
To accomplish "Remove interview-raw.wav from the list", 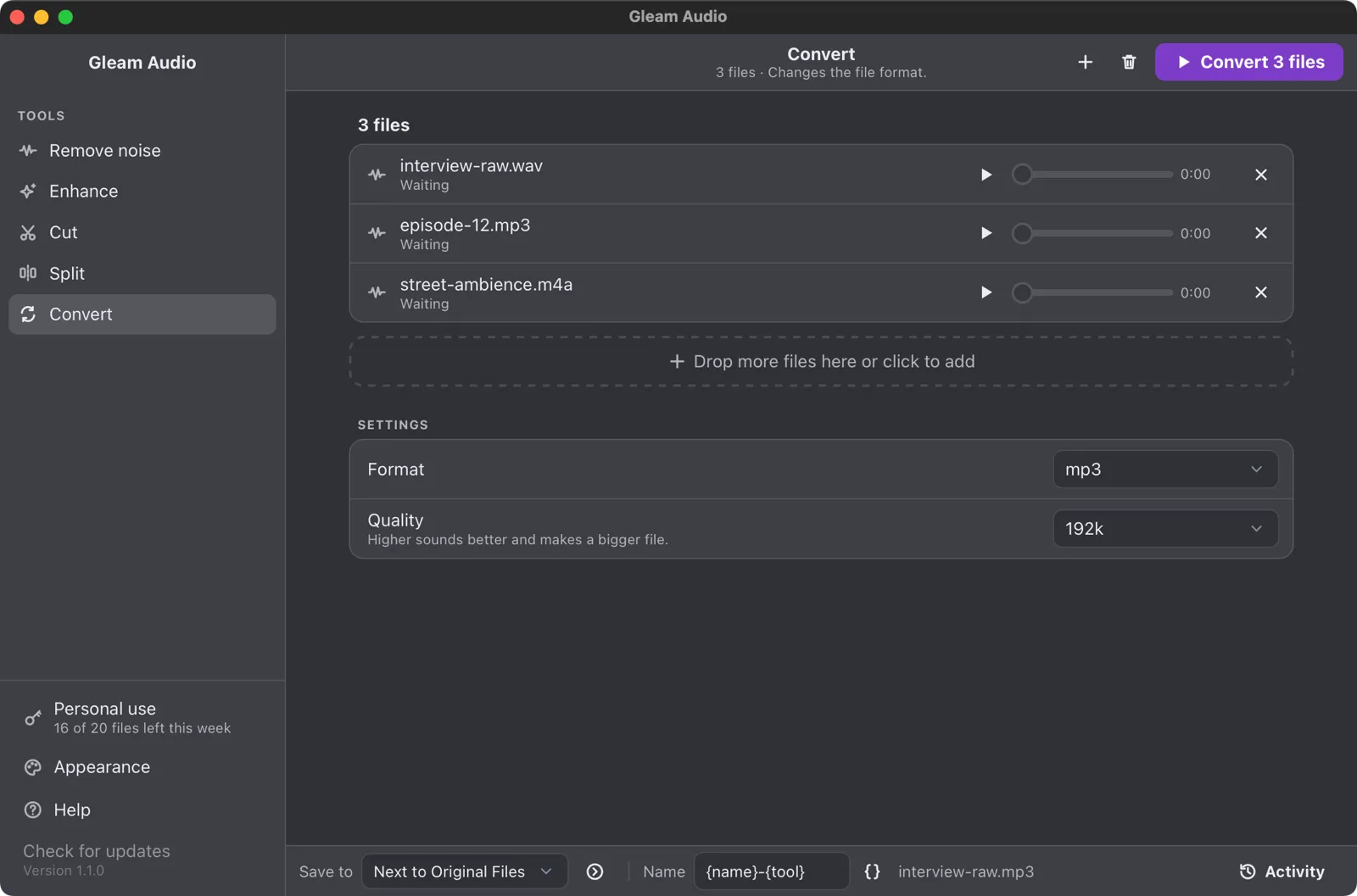I will [x=1261, y=175].
